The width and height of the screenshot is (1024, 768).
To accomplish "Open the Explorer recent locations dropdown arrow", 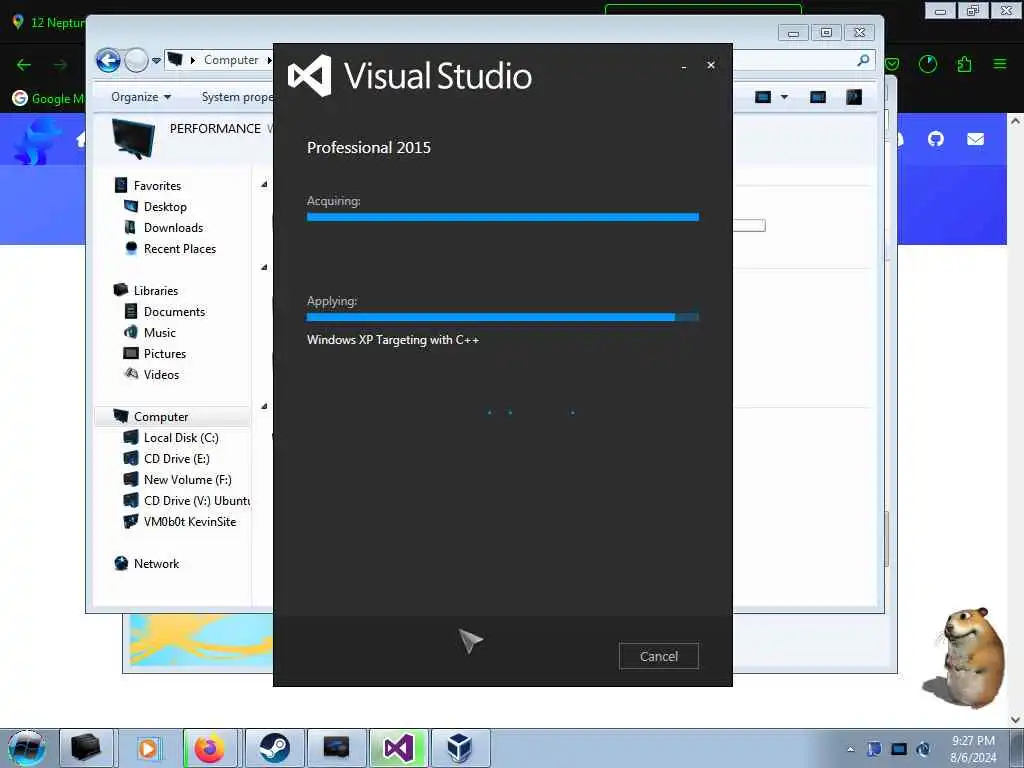I will (156, 61).
